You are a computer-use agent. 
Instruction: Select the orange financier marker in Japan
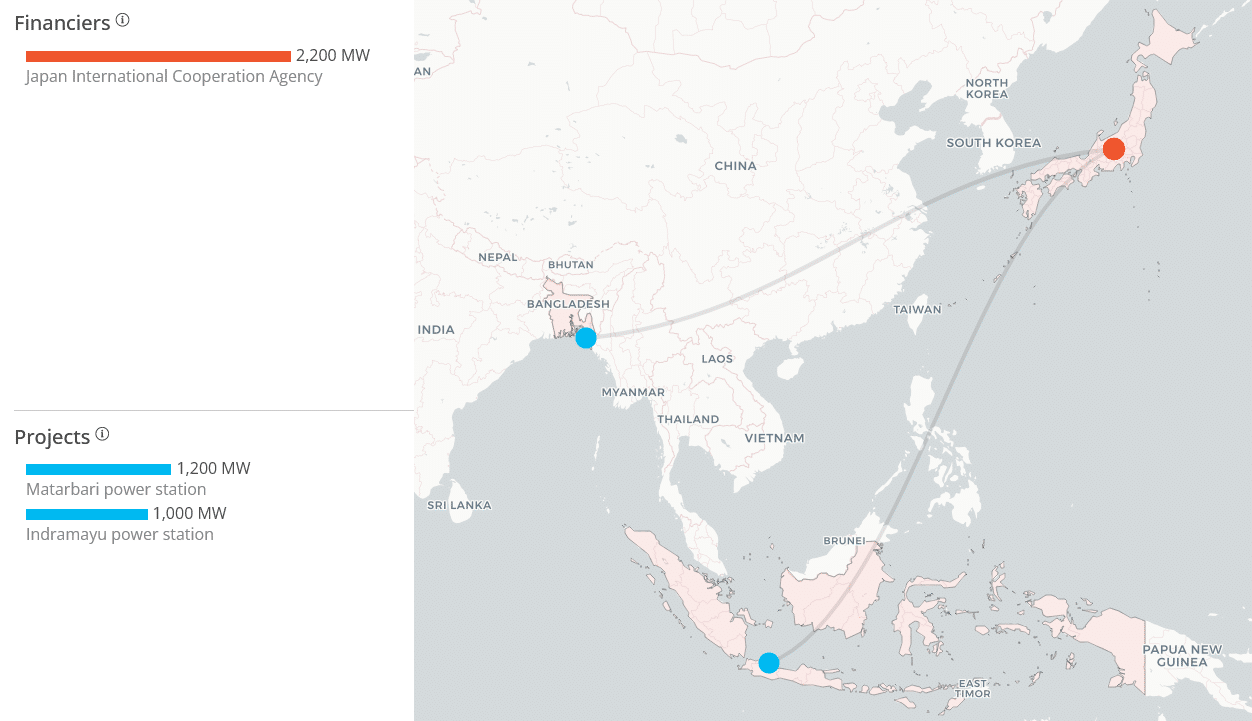tap(1113, 149)
